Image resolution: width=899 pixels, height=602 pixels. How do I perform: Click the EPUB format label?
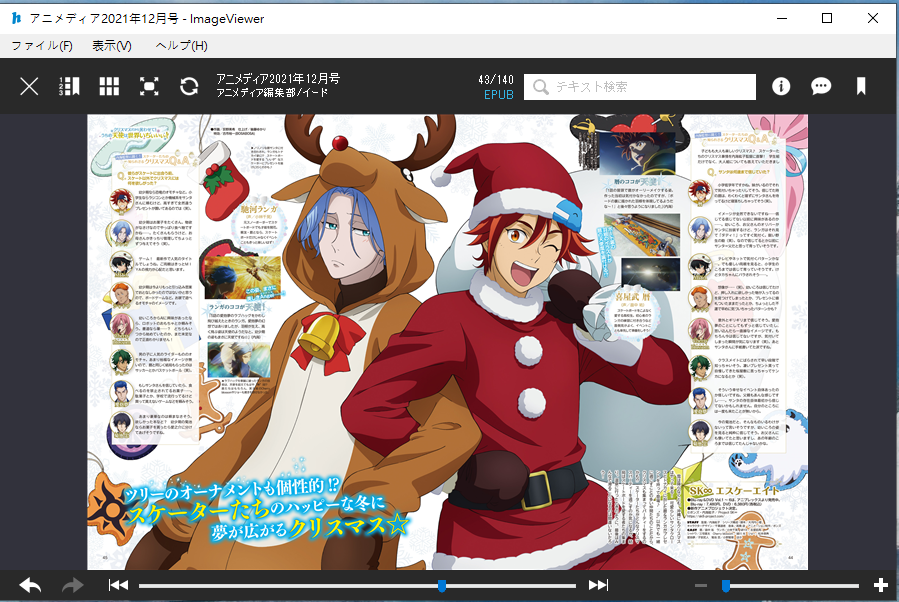(x=499, y=95)
